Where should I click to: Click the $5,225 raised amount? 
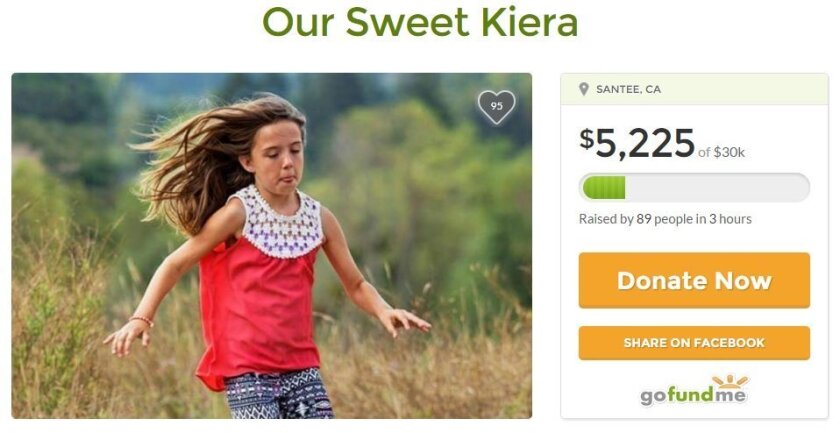pyautogui.click(x=637, y=144)
